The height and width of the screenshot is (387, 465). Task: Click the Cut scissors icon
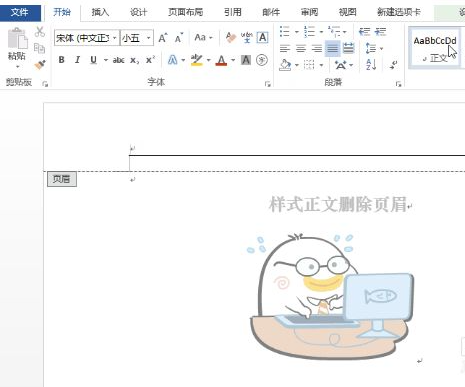click(40, 32)
